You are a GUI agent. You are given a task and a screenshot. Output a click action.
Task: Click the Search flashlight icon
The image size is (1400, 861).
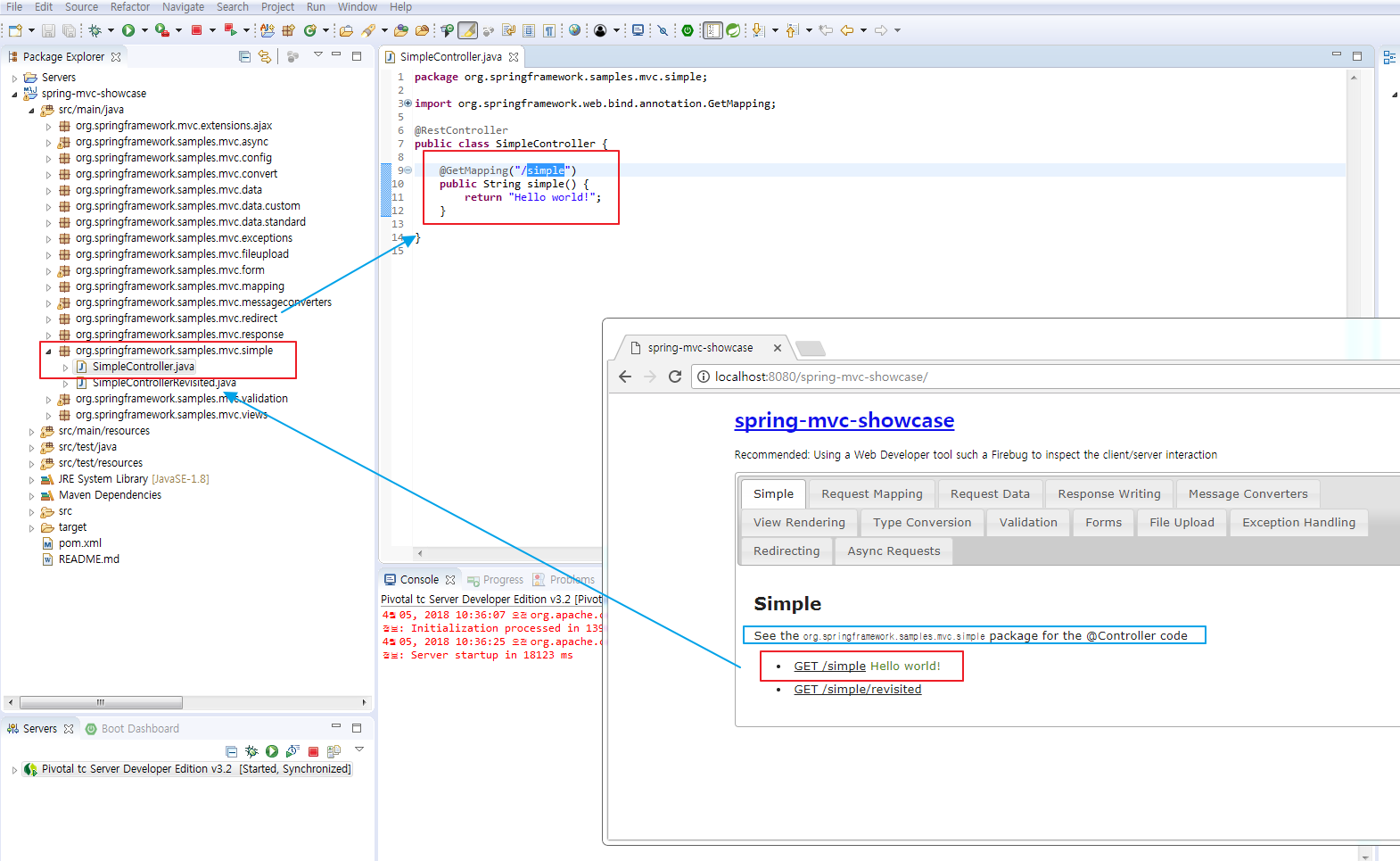pos(367,30)
